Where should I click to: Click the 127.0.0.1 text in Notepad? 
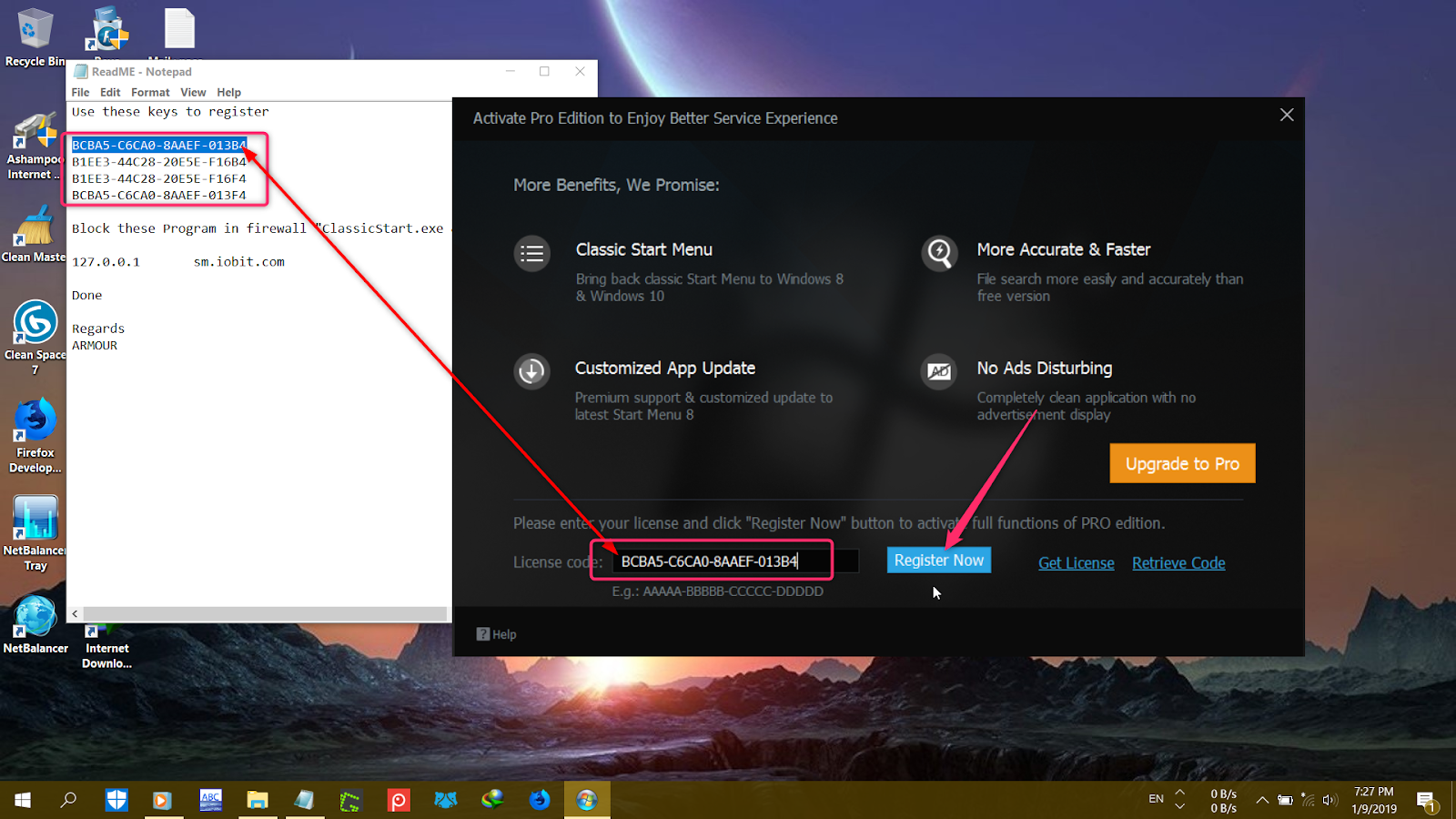point(106,262)
